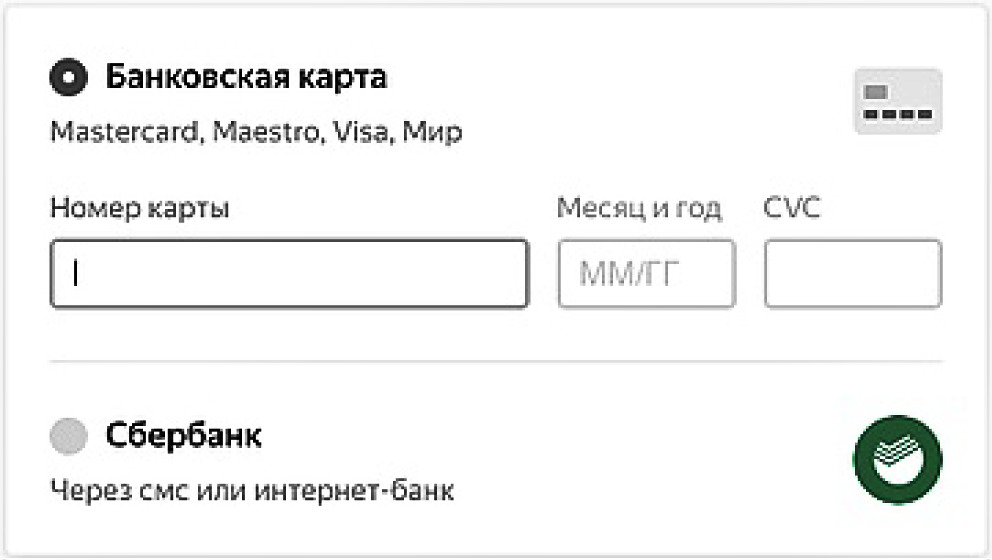Click the ММ/ГГ expiry date field
The height and width of the screenshot is (560, 992).
[646, 274]
